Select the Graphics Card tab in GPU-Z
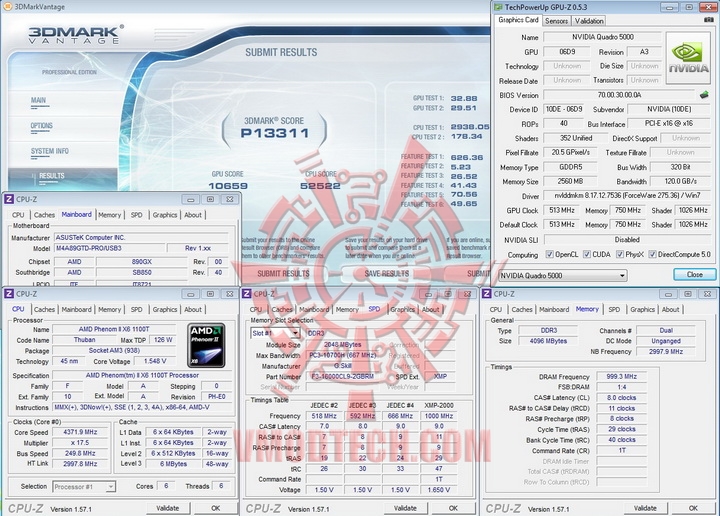 [x=518, y=20]
